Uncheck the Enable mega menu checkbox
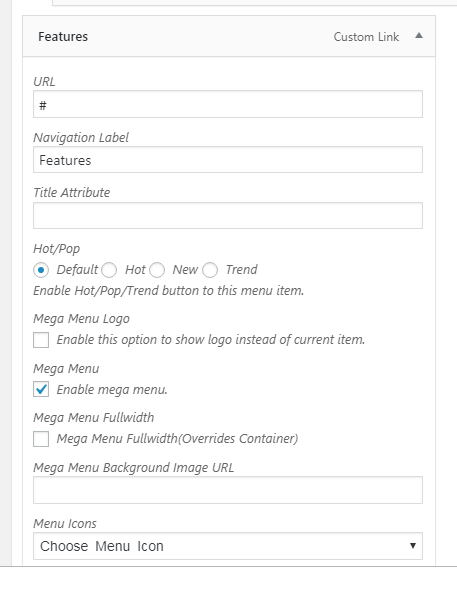The height and width of the screenshot is (612, 457). click(x=41, y=390)
